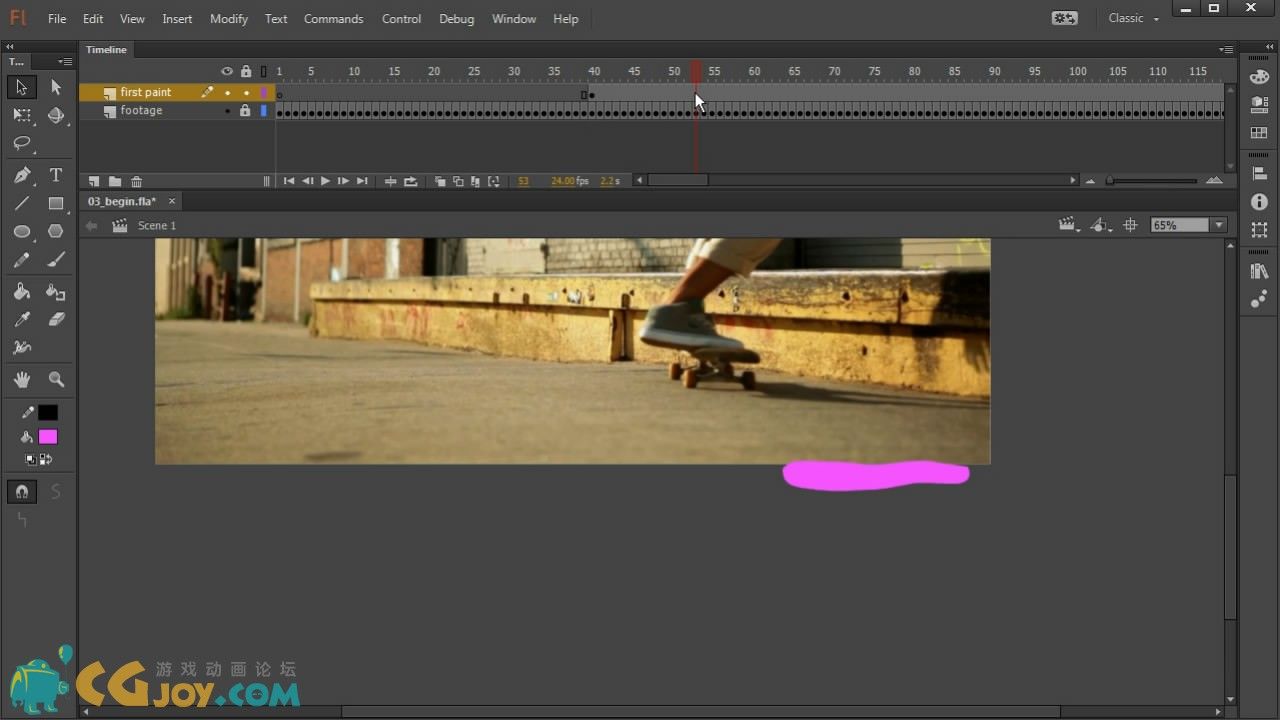Toggle footage layer blue outline square
Image resolution: width=1280 pixels, height=720 pixels.
[264, 111]
